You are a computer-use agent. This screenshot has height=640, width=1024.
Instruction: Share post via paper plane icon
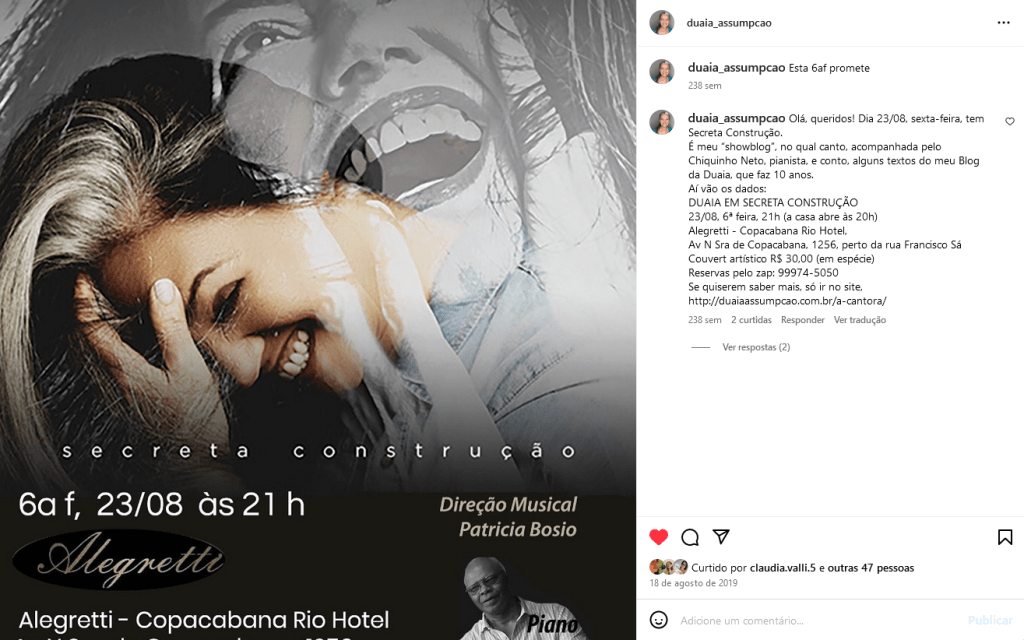[x=721, y=537]
